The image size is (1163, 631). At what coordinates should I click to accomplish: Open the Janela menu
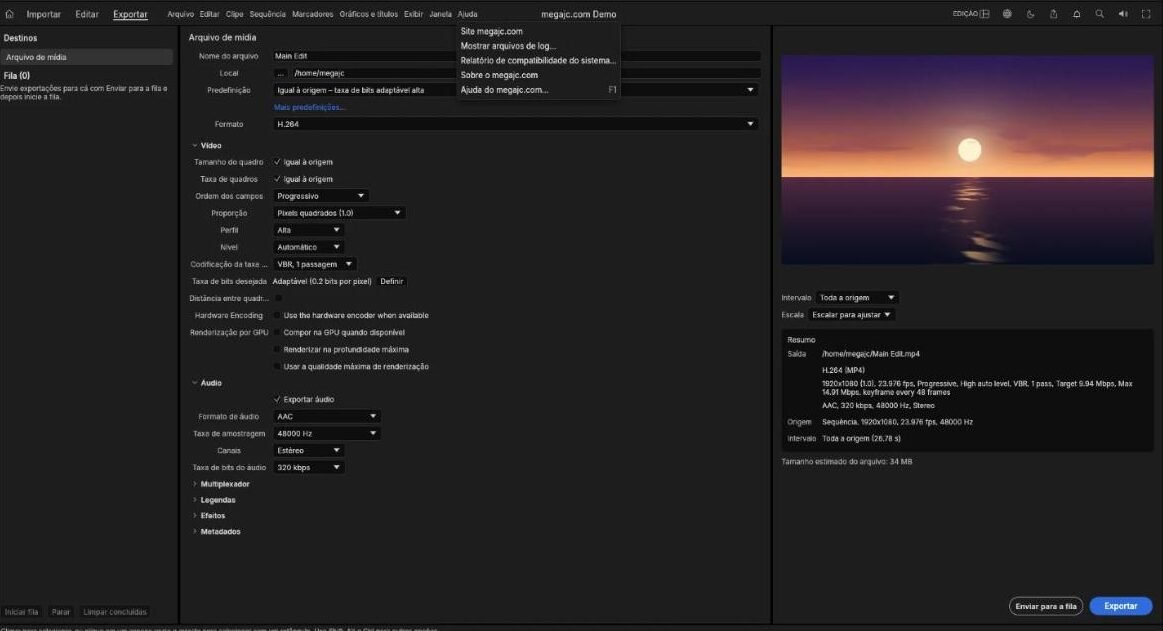pyautogui.click(x=441, y=14)
